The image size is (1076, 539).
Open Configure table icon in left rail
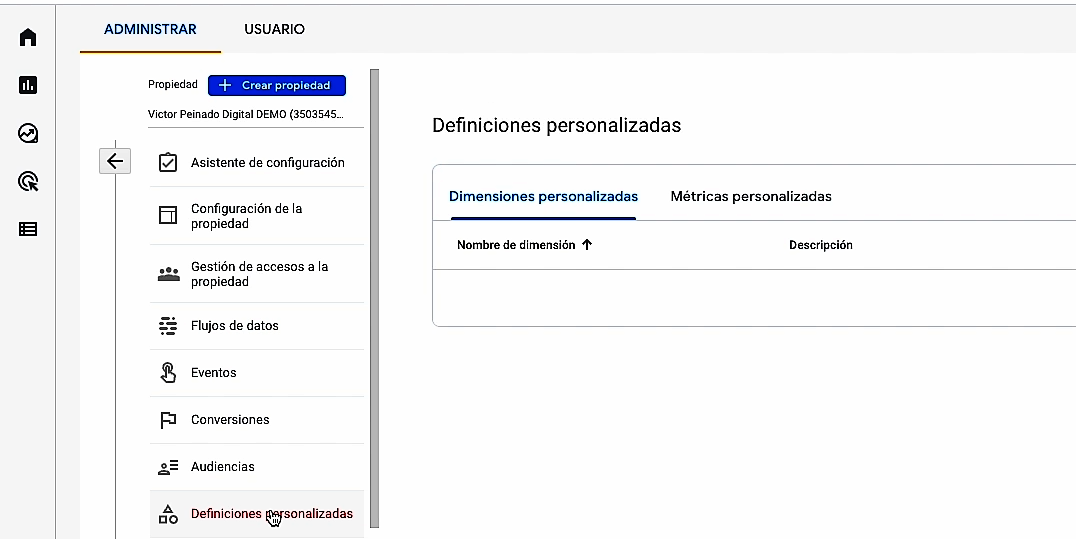pos(27,229)
